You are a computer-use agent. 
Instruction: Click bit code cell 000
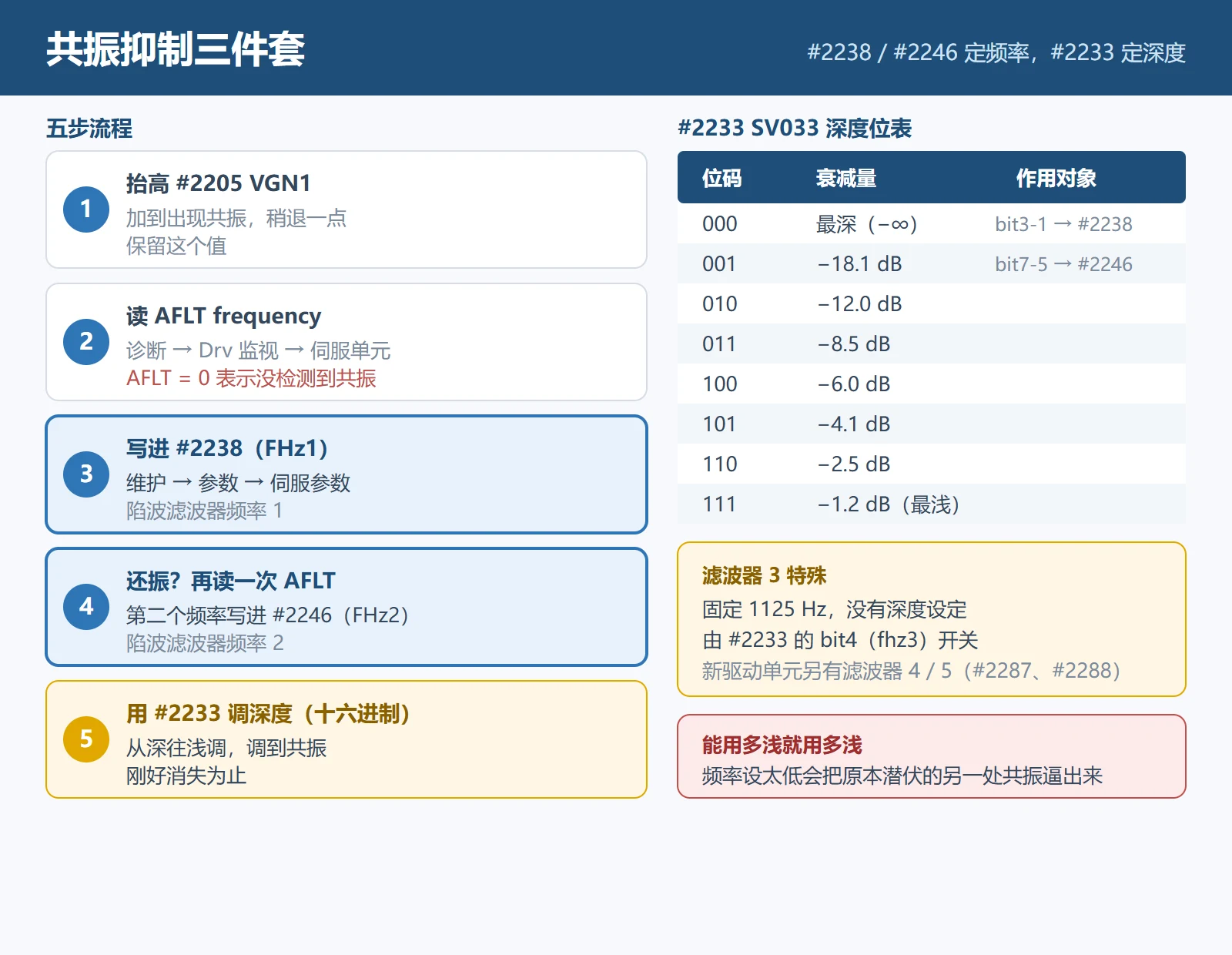click(720, 224)
